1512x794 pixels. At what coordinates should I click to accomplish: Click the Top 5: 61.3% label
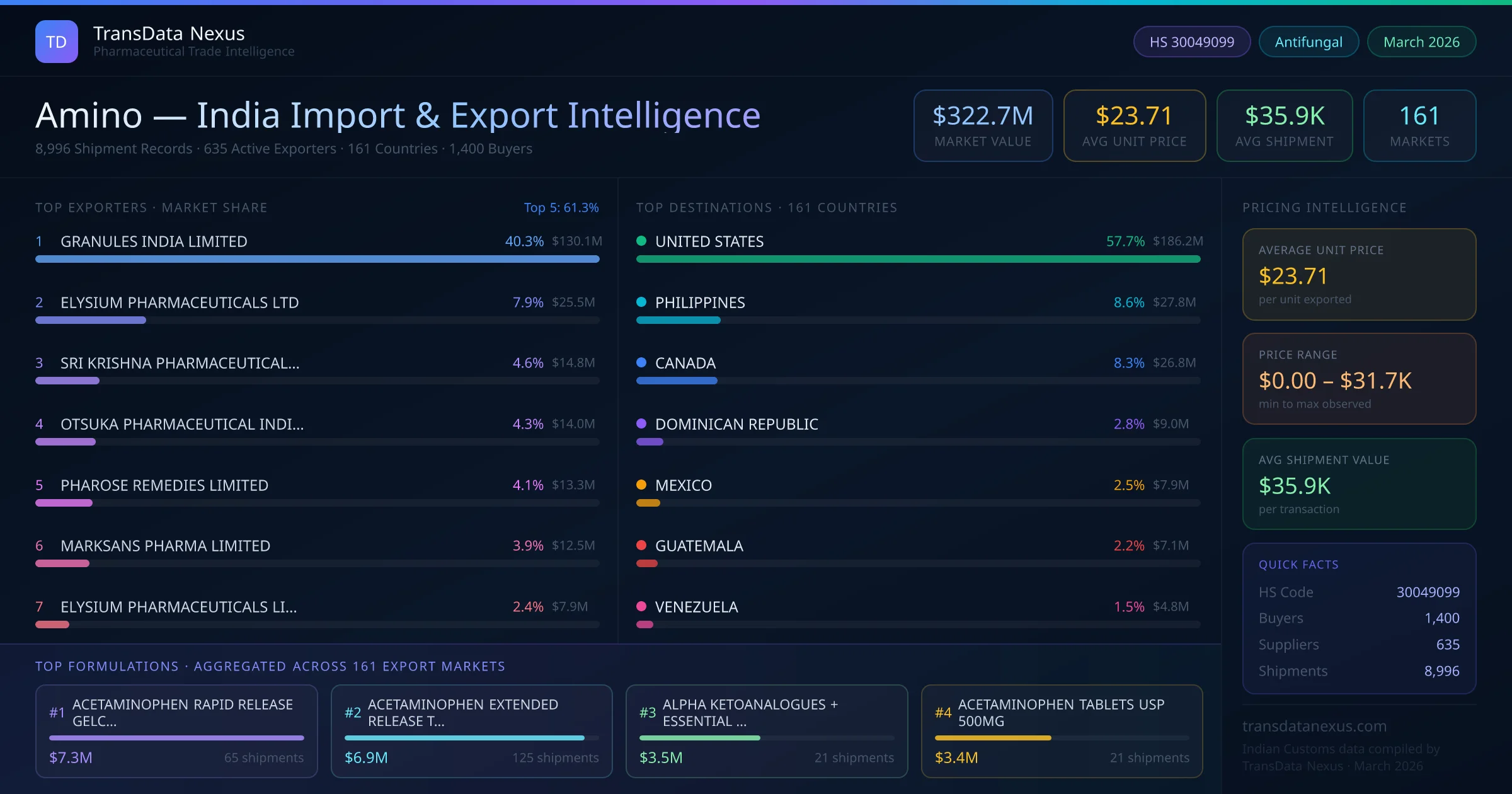(x=561, y=207)
